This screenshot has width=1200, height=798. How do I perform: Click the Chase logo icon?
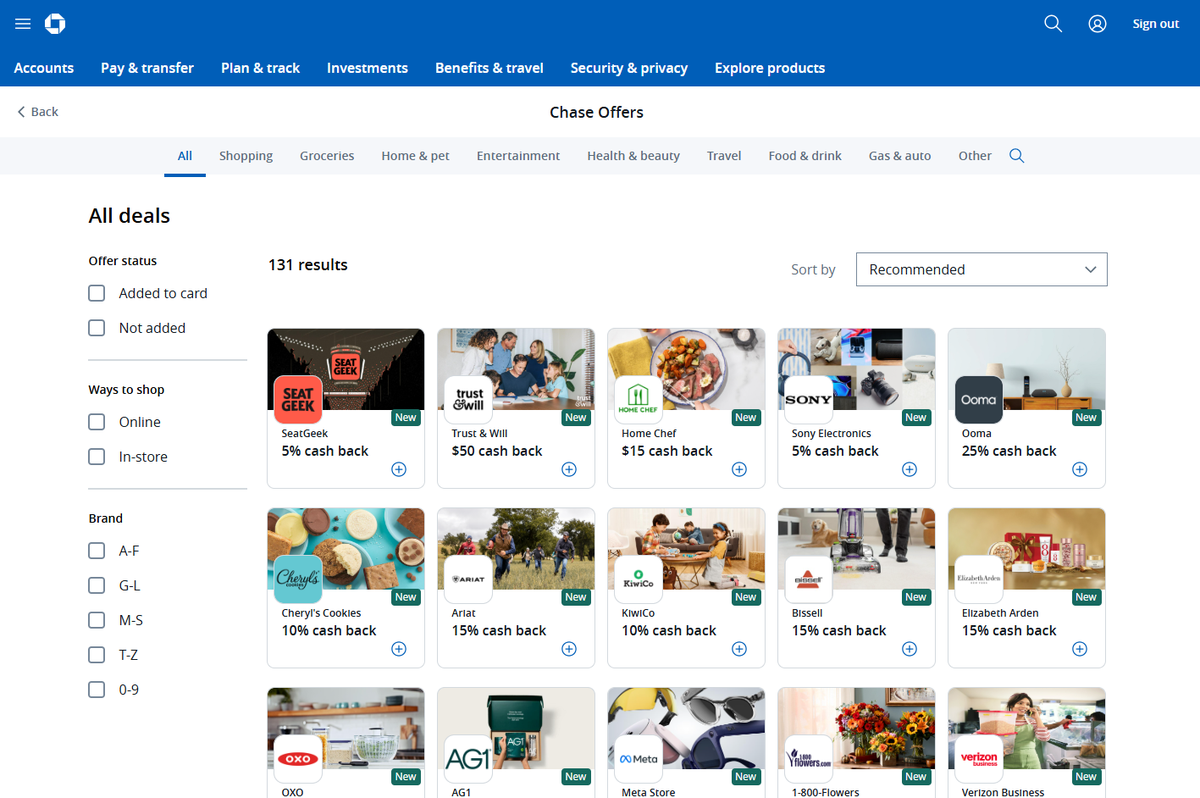(x=56, y=24)
